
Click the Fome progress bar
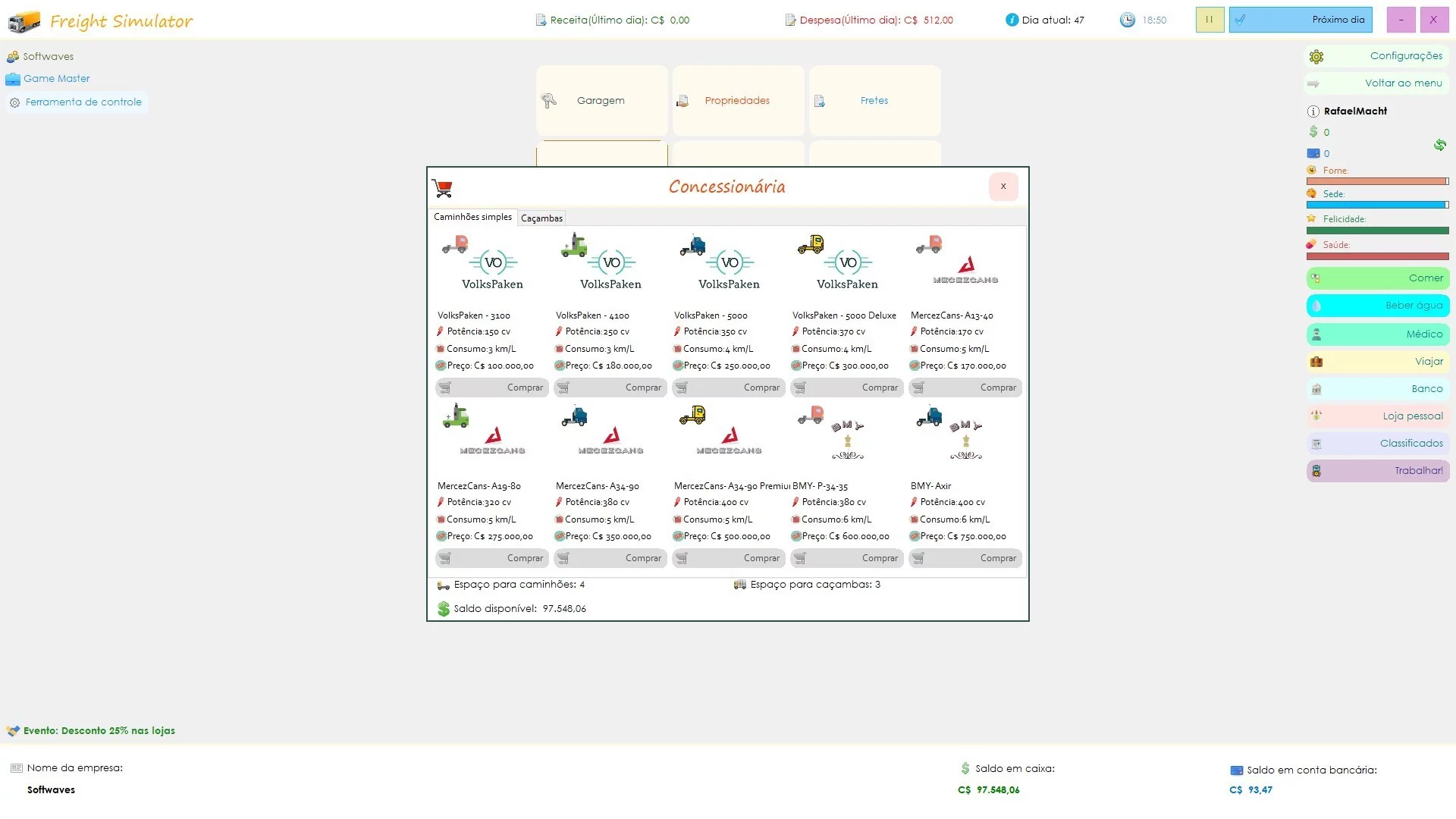1377,181
